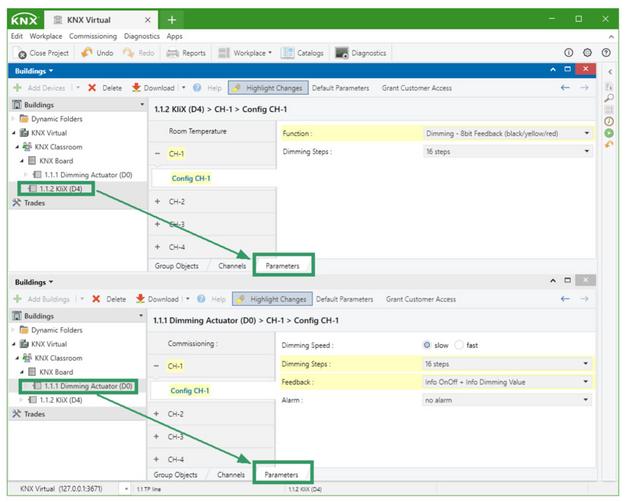
Task: Switch to the Group Objects tab in upper panel
Action: [x=176, y=266]
